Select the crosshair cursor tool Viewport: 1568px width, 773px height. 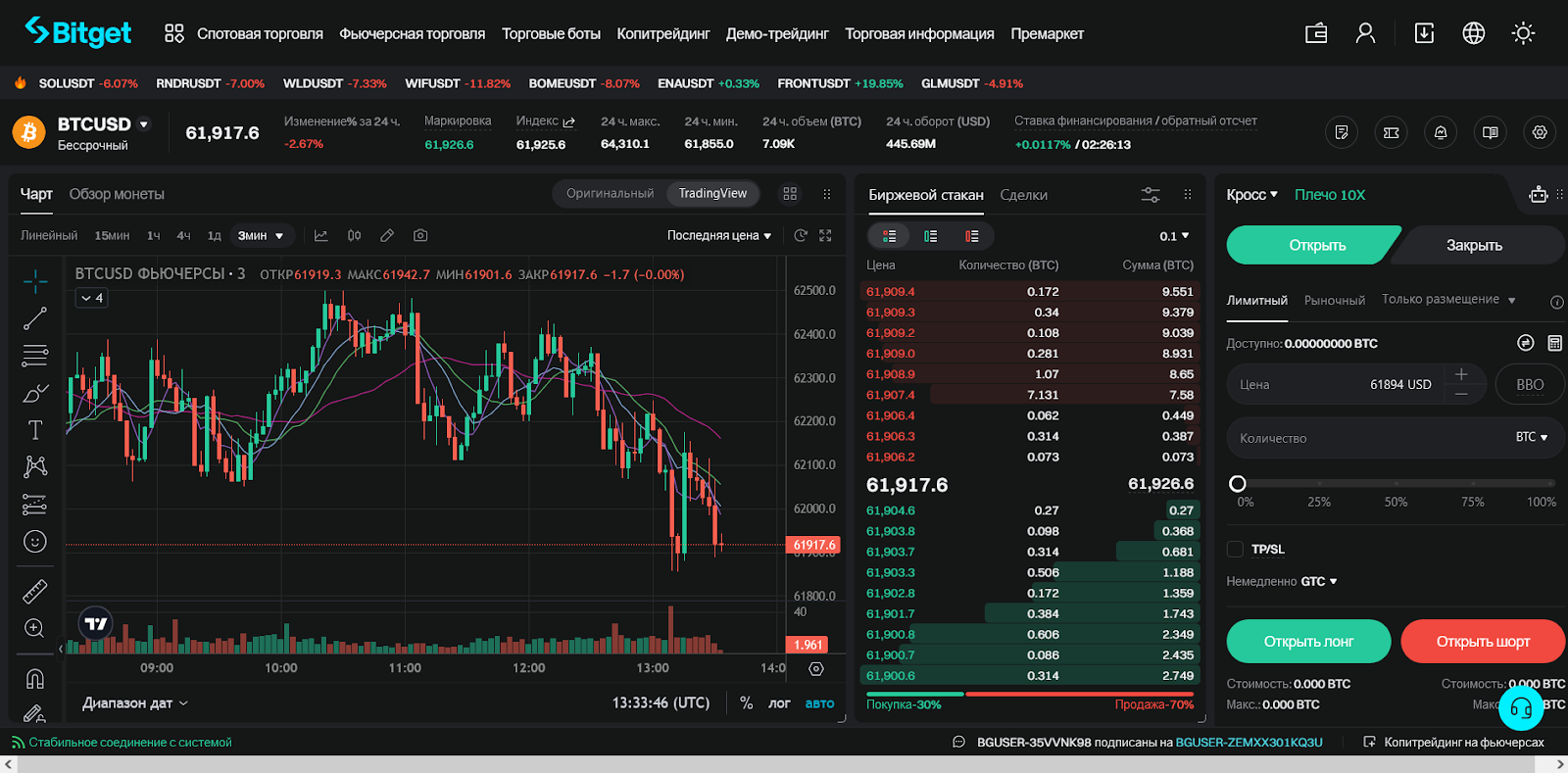click(x=35, y=282)
